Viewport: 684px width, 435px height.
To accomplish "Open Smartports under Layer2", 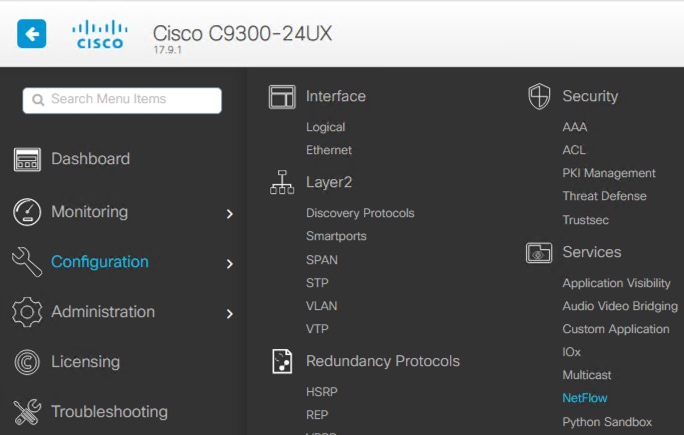I will [x=336, y=236].
